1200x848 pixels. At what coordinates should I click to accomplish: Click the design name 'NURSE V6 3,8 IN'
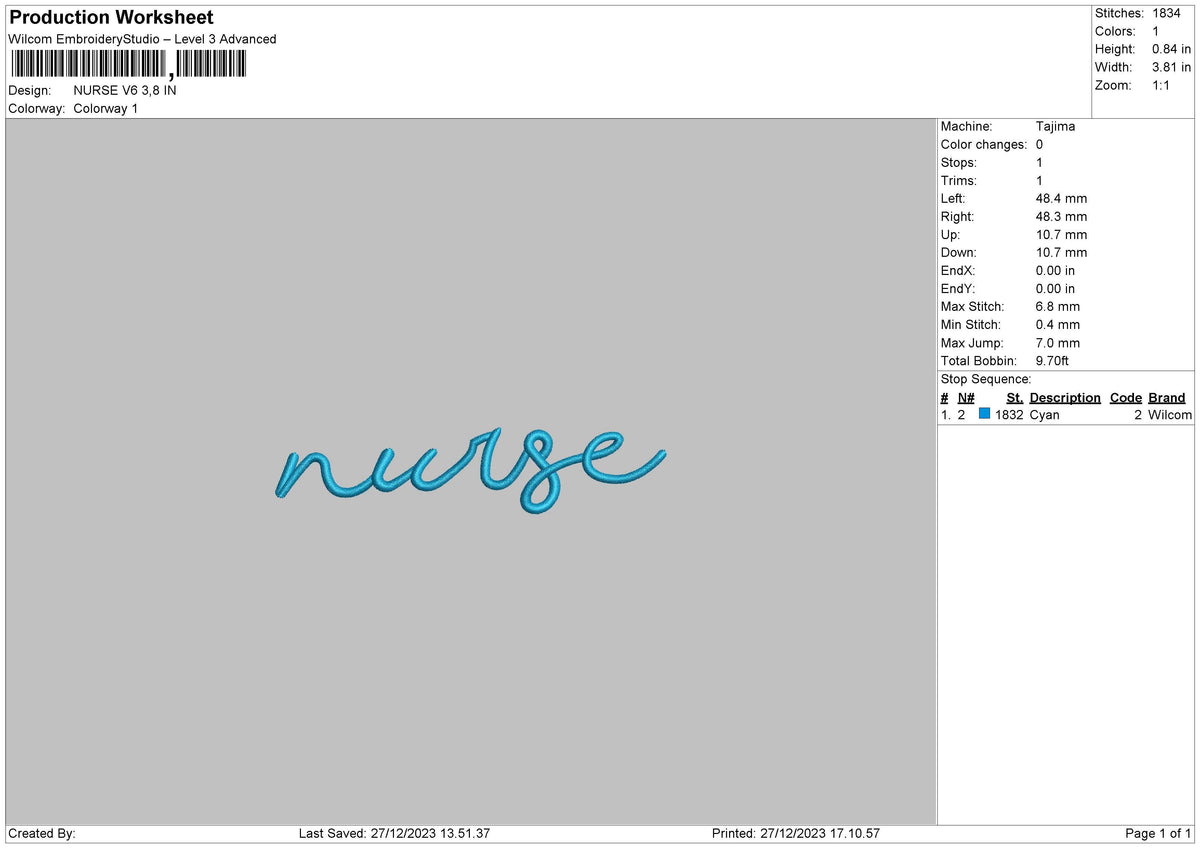pyautogui.click(x=125, y=90)
